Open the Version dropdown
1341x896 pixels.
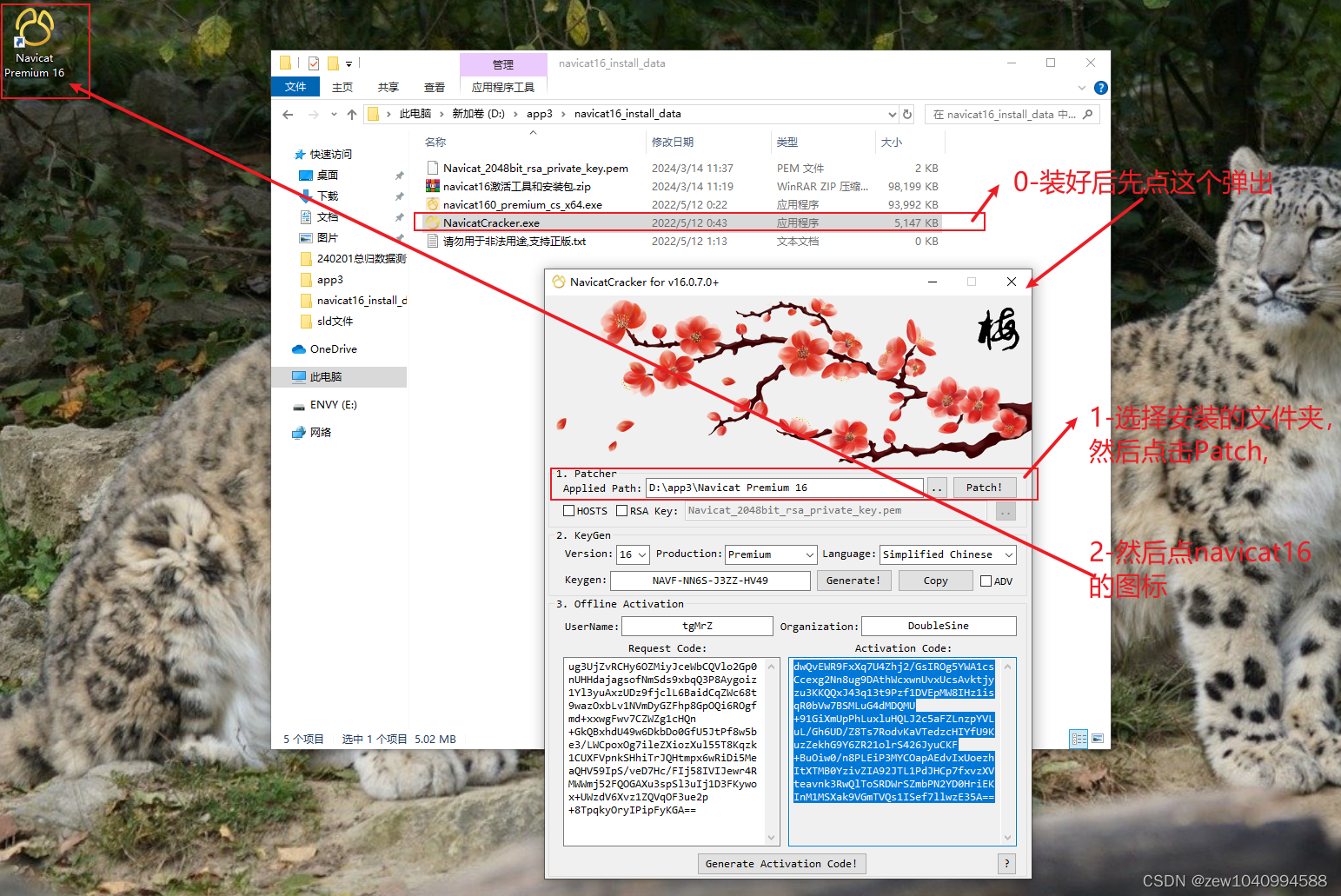[x=633, y=554]
